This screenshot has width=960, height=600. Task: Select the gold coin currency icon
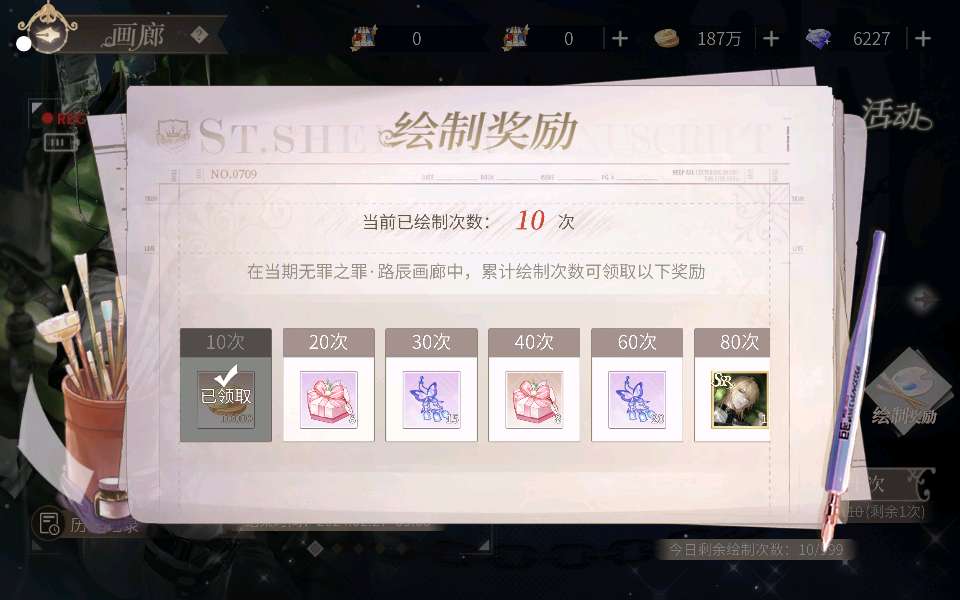coord(667,39)
